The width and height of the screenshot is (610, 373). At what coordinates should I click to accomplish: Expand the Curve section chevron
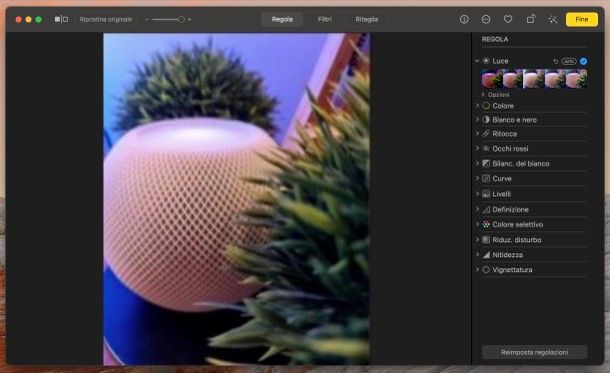tap(477, 178)
